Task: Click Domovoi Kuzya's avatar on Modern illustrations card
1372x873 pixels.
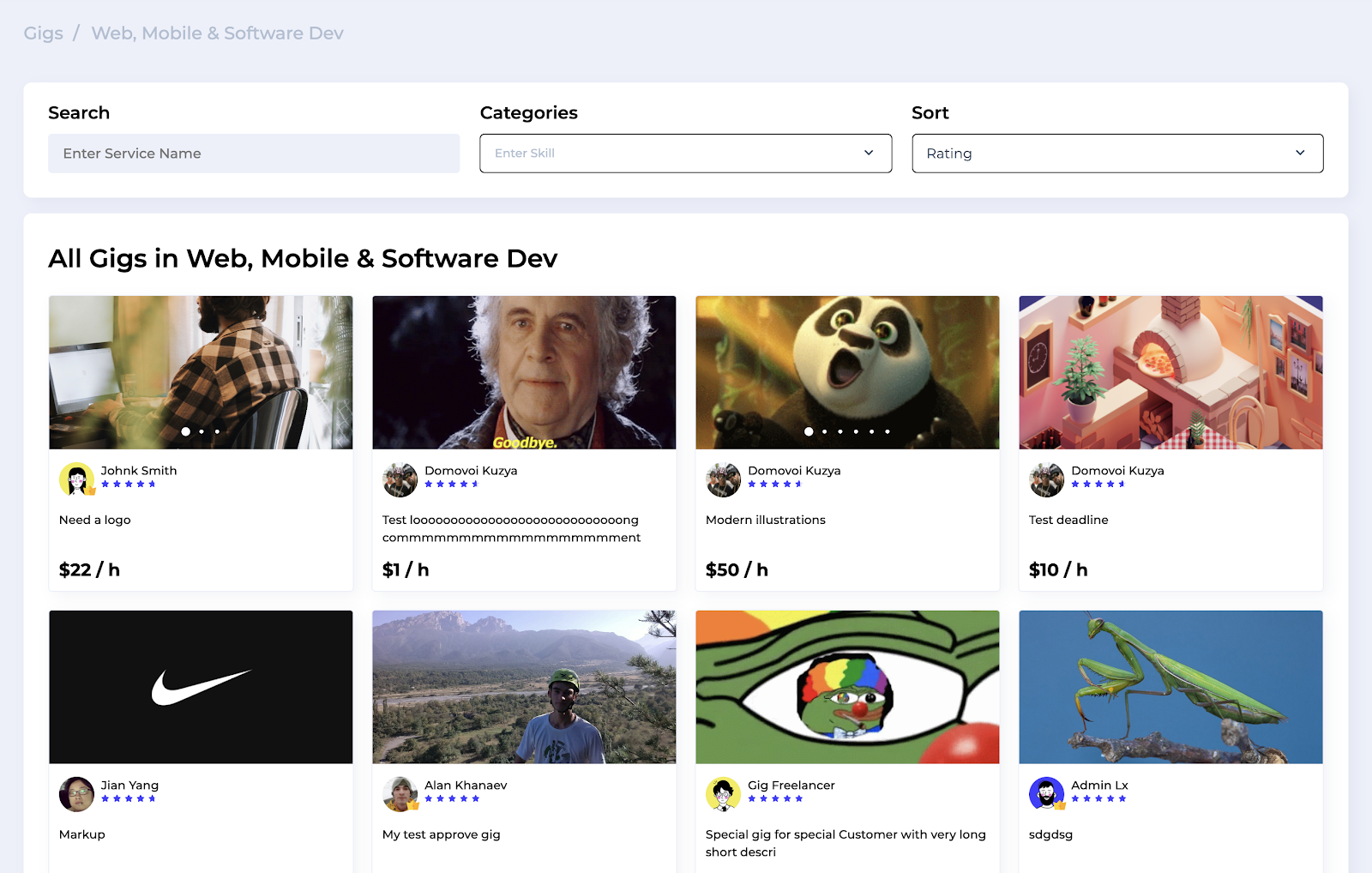Action: tap(723, 479)
